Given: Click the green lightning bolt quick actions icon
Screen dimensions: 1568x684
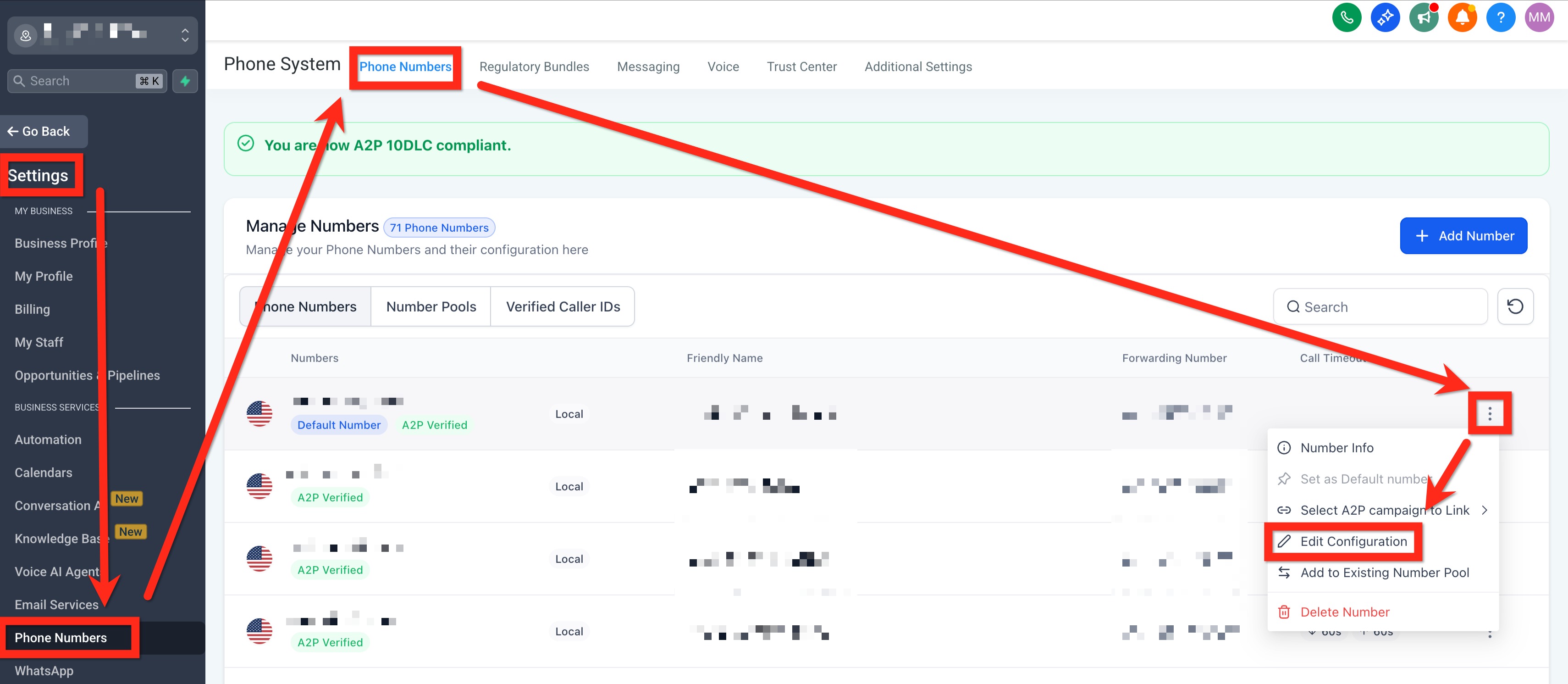Looking at the screenshot, I should [185, 81].
